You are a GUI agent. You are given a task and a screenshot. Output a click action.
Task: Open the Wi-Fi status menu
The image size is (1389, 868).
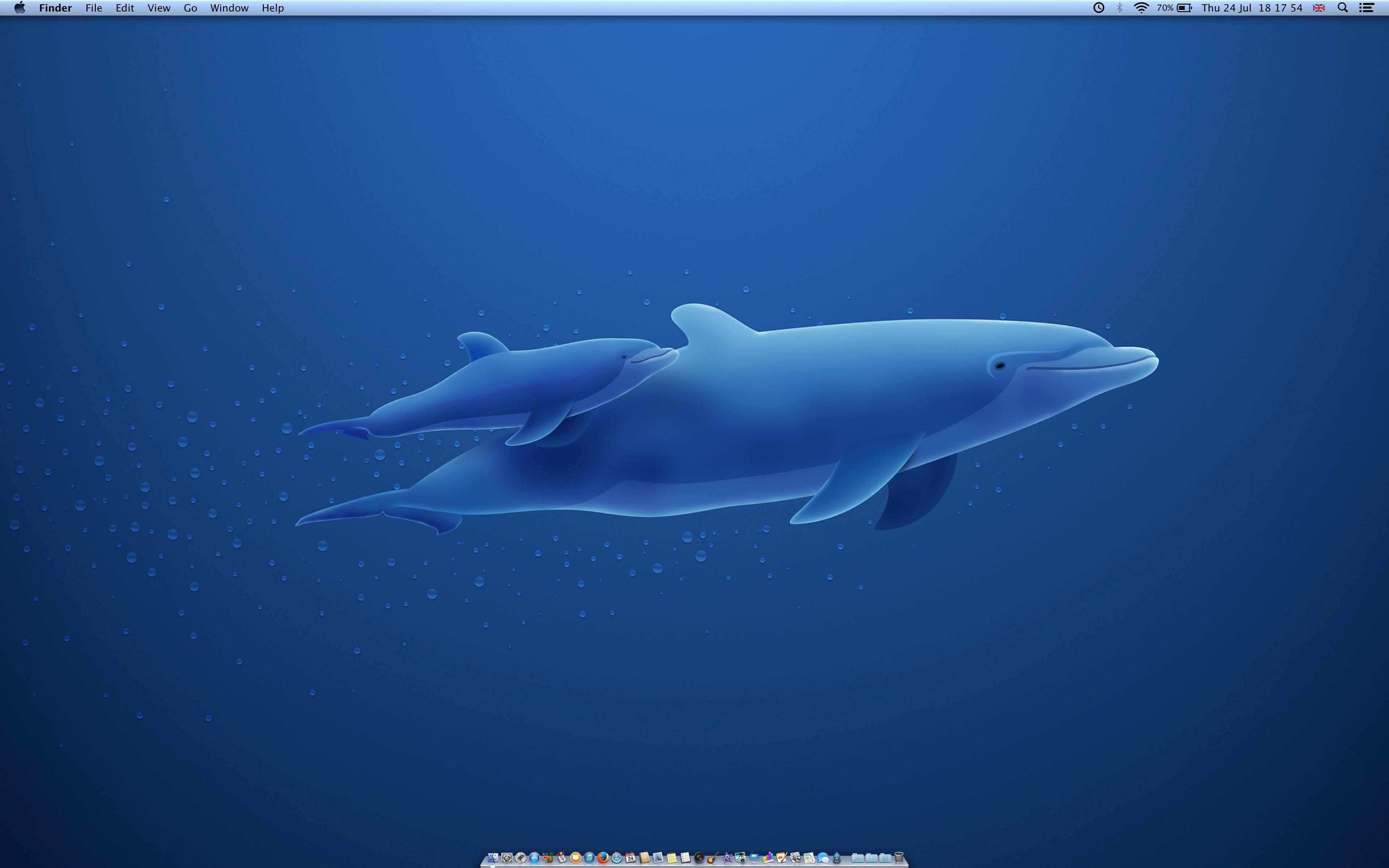(x=1141, y=8)
